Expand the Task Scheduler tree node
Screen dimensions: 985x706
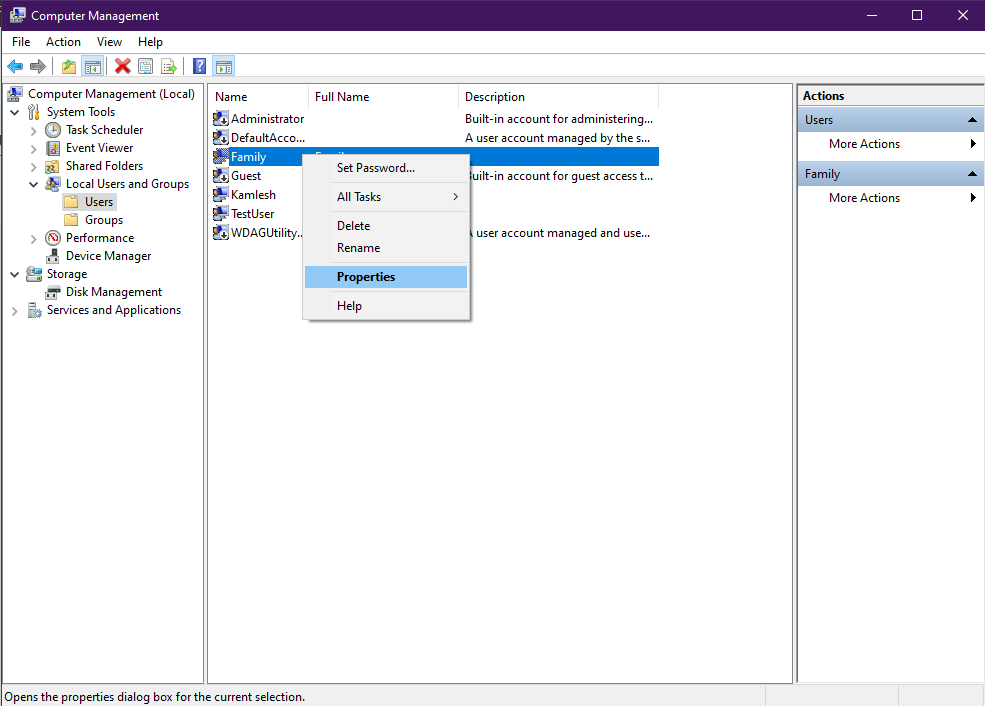click(34, 130)
